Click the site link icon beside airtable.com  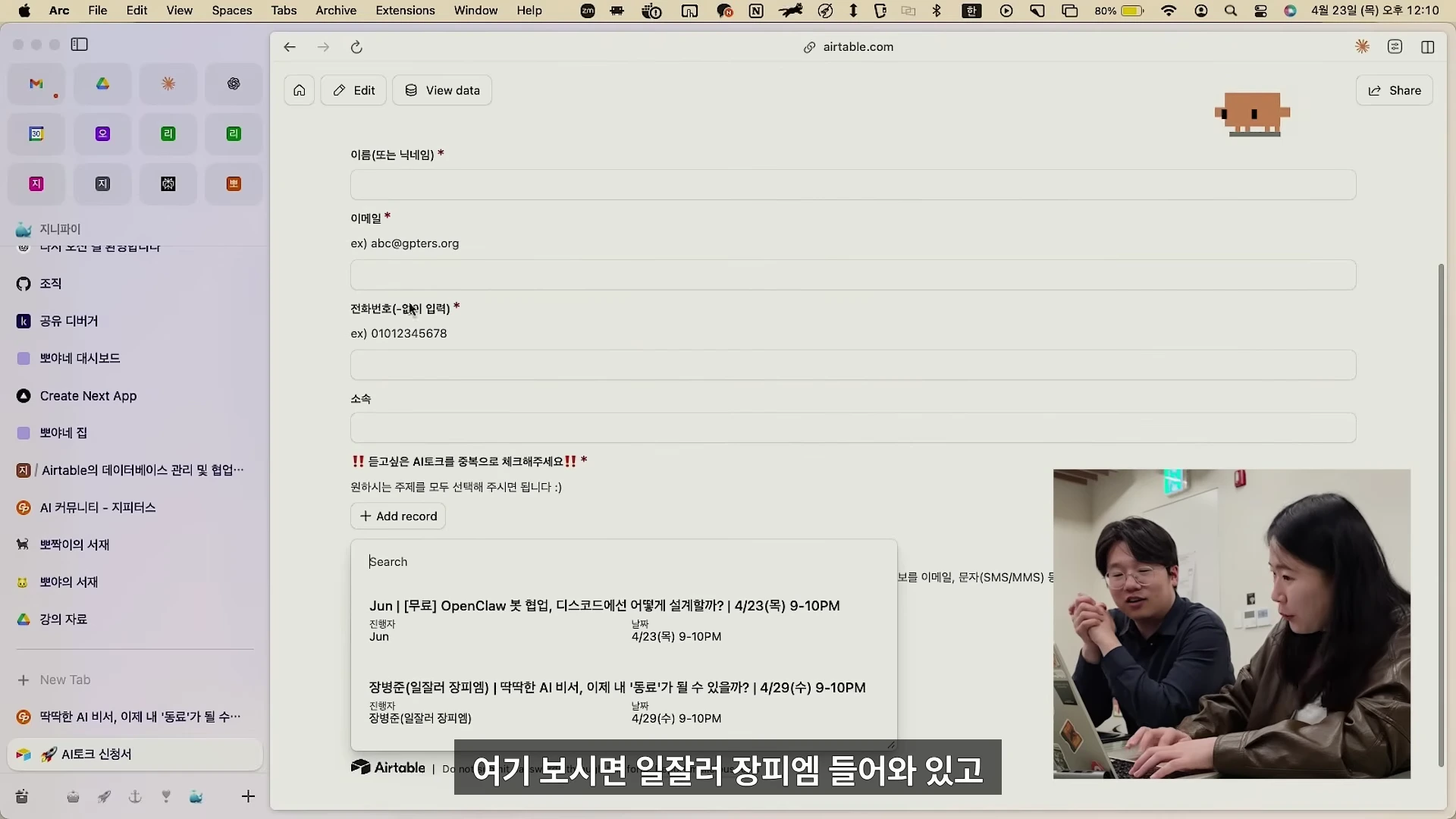[809, 47]
